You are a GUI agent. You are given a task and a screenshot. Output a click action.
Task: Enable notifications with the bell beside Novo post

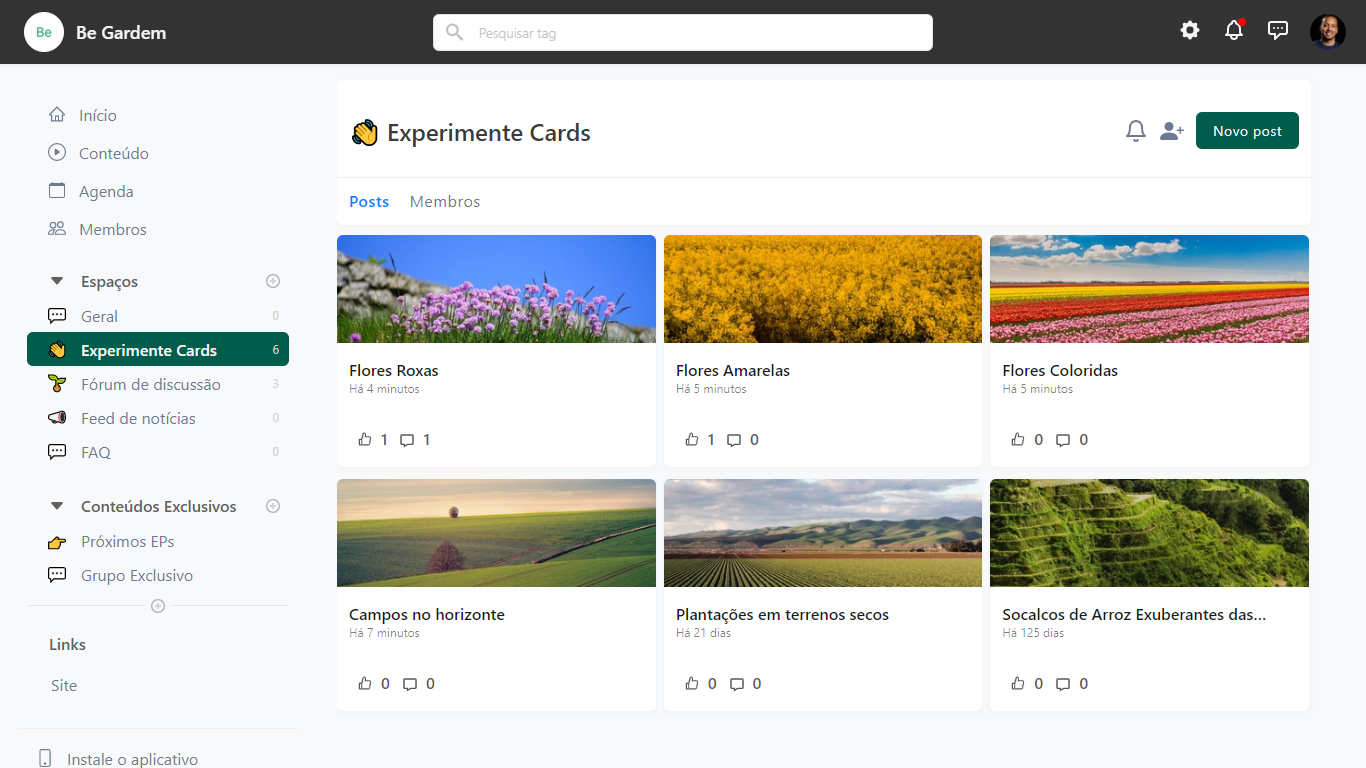tap(1135, 130)
